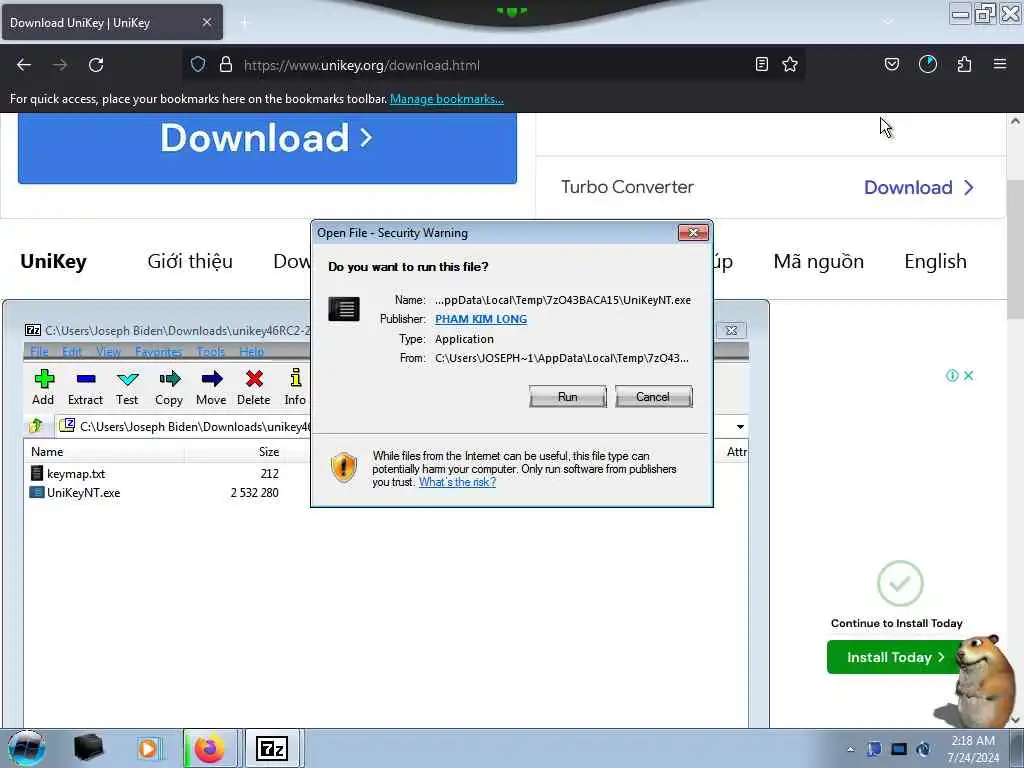Open the media player taskbar icon
Screen dimensions: 1024x768
[x=148, y=748]
